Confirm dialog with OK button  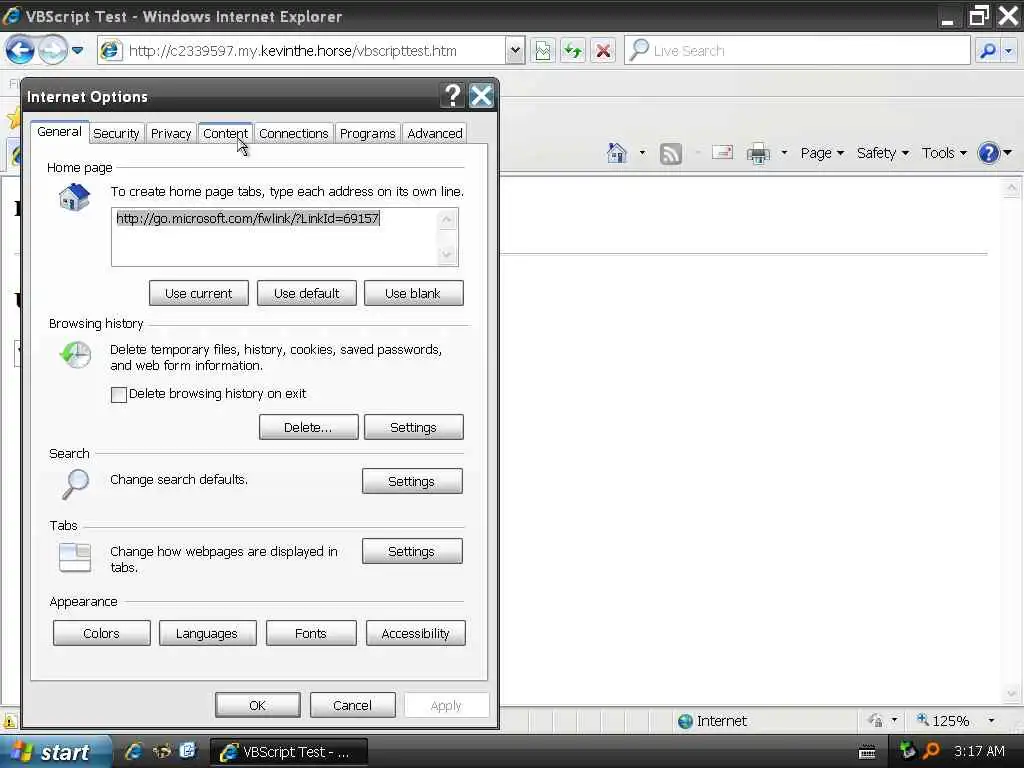point(257,705)
